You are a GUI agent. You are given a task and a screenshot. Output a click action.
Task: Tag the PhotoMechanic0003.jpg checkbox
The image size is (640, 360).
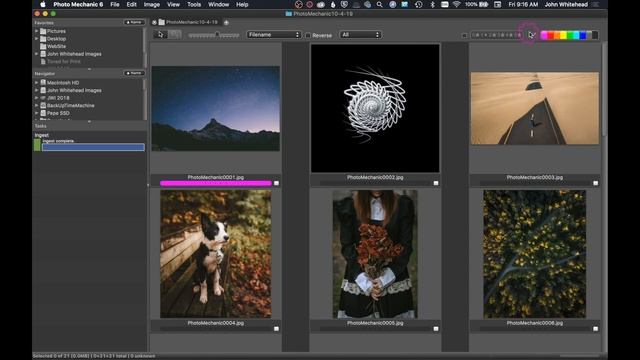point(596,183)
